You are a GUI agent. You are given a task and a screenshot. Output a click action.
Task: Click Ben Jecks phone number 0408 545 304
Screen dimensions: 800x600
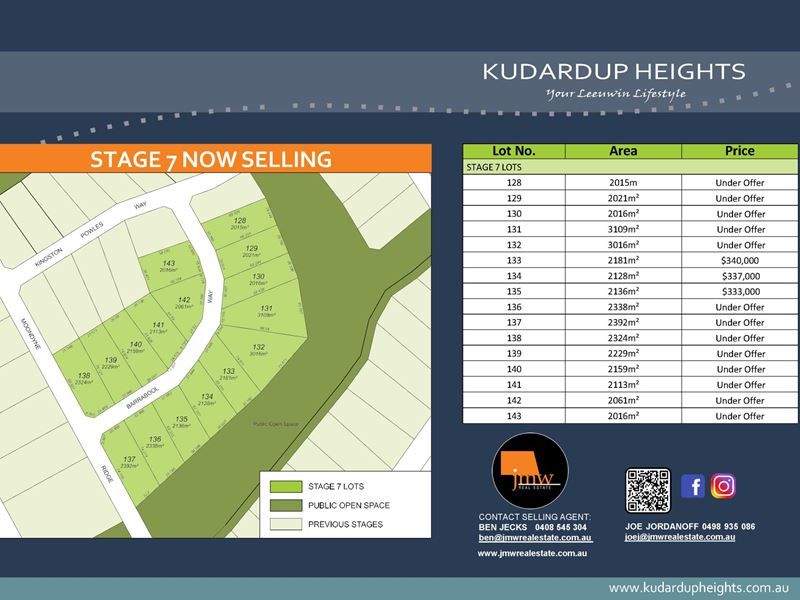(561, 528)
